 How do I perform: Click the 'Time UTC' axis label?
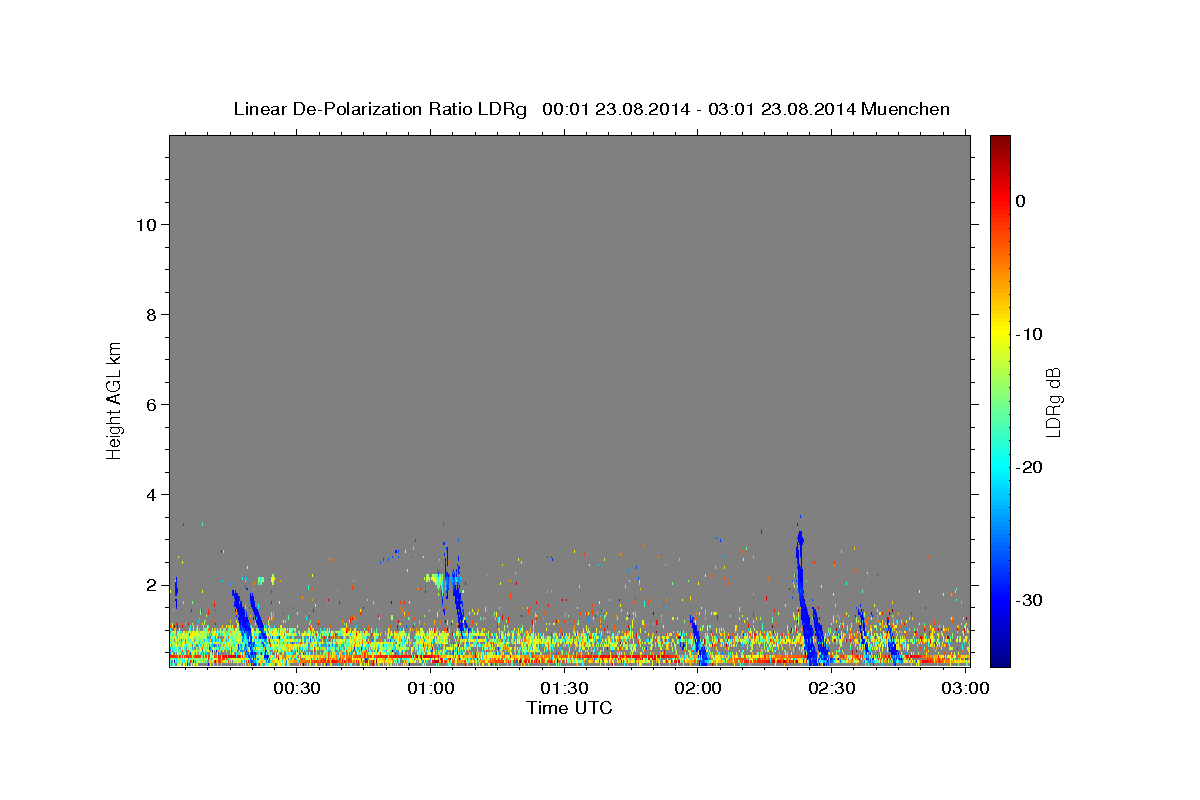[x=569, y=708]
